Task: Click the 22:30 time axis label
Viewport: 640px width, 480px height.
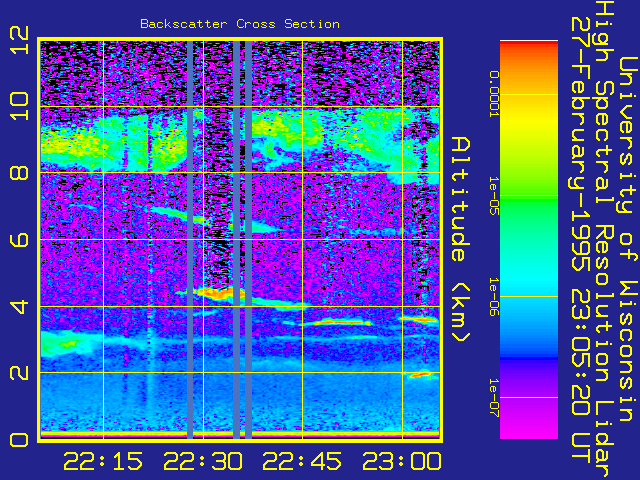Action: 203,461
